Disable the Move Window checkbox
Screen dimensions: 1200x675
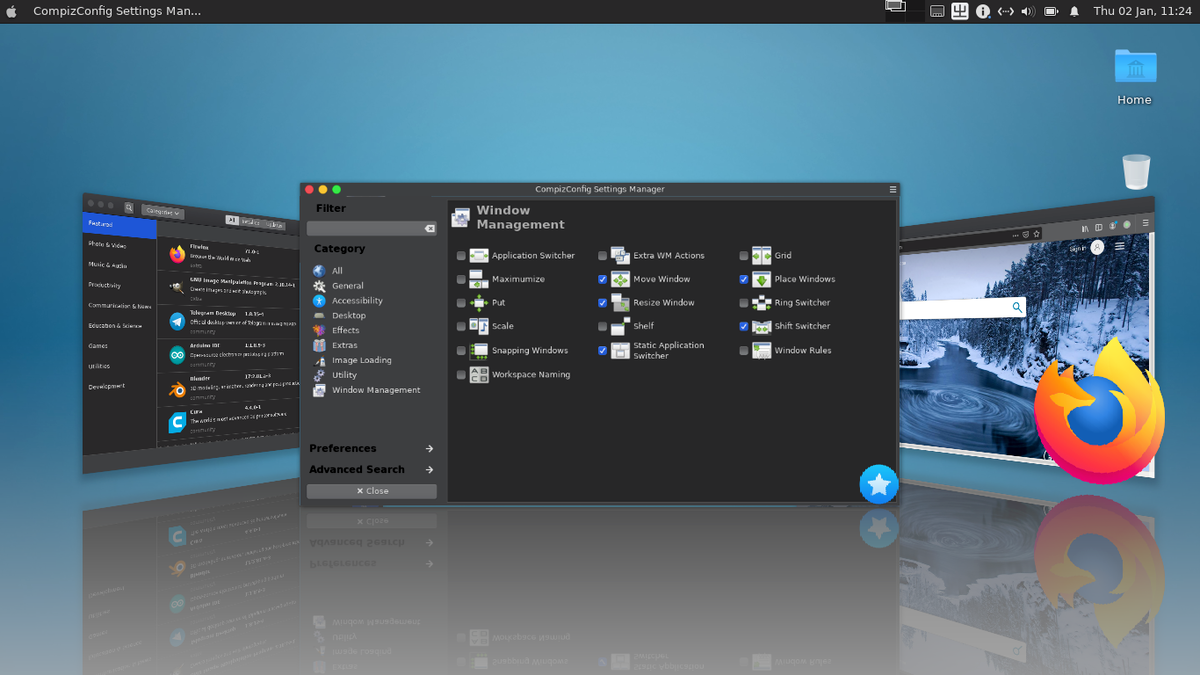(602, 280)
